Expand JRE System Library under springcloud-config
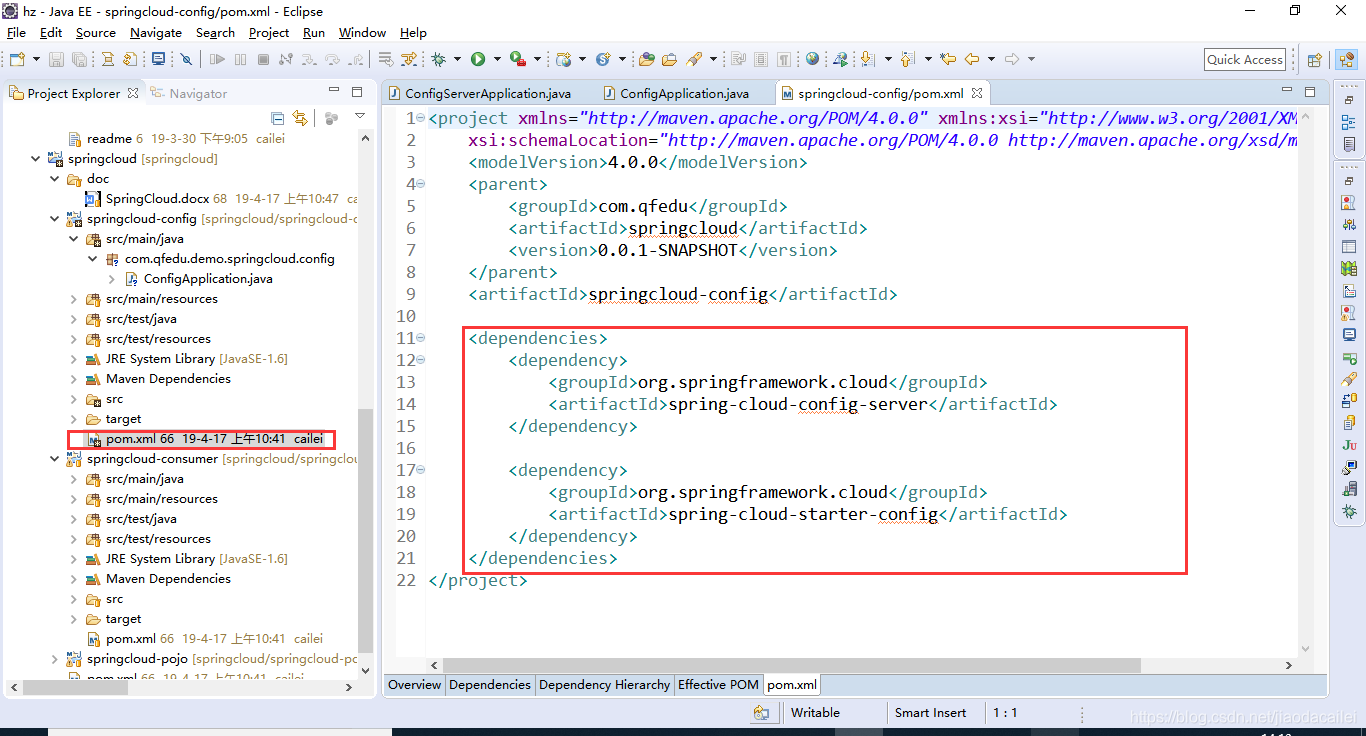 [74, 359]
